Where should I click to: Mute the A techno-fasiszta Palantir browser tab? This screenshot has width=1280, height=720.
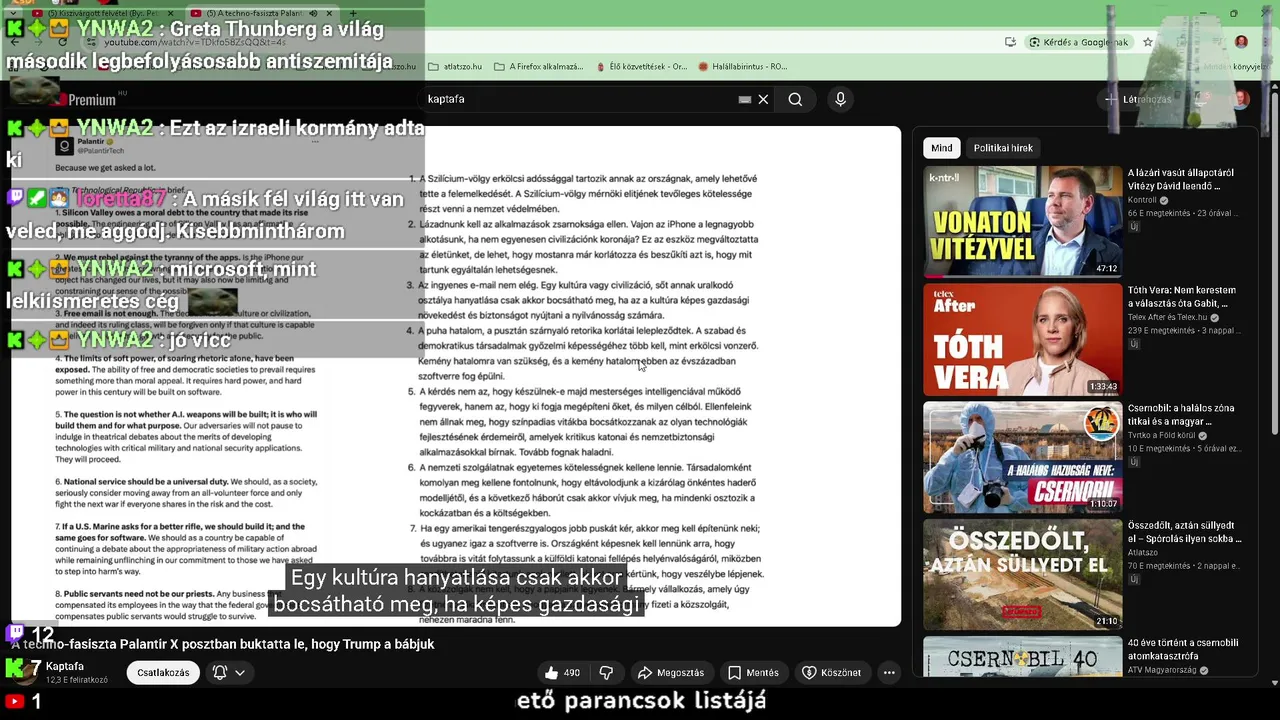click(313, 13)
